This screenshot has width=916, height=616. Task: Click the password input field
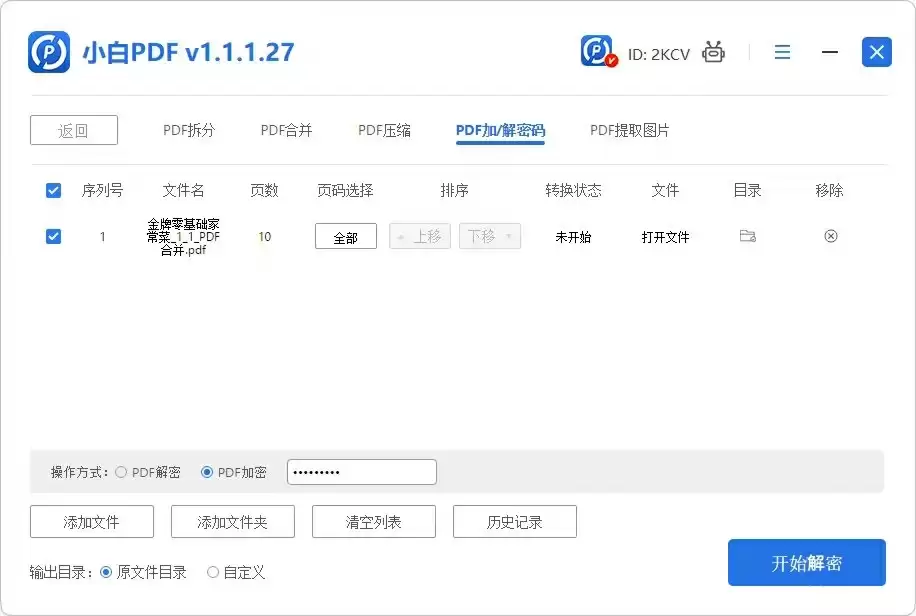(x=361, y=471)
